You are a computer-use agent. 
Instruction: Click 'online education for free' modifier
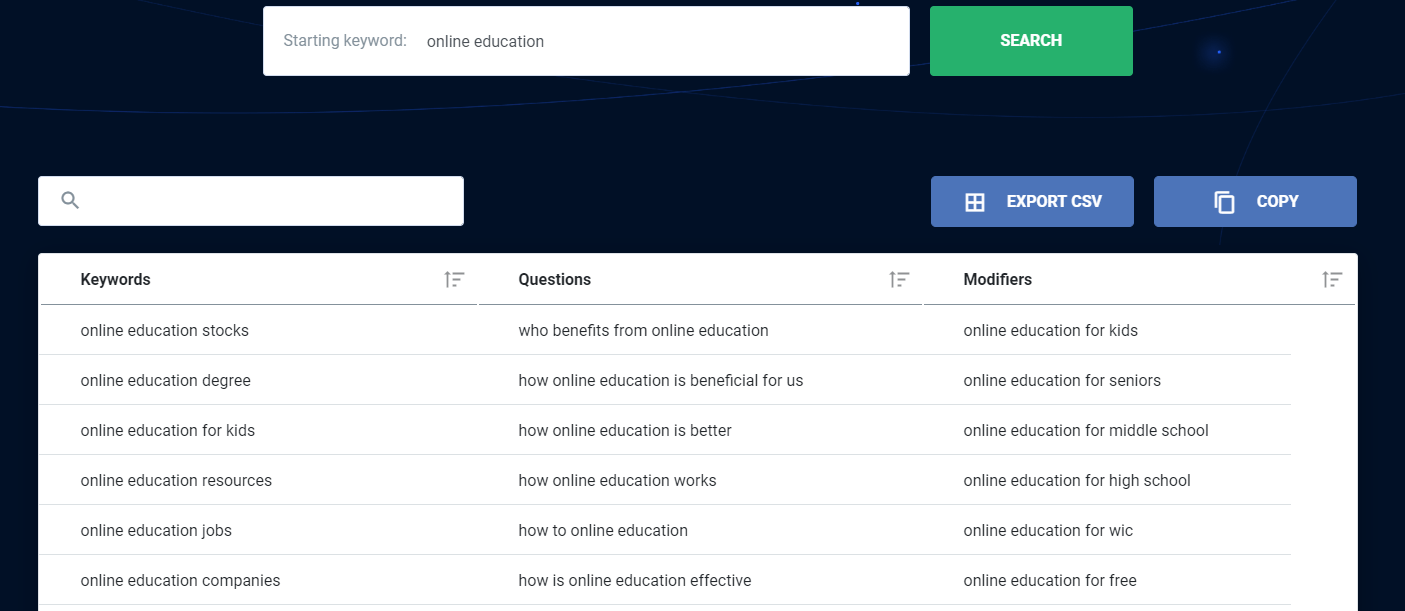click(x=1049, y=581)
